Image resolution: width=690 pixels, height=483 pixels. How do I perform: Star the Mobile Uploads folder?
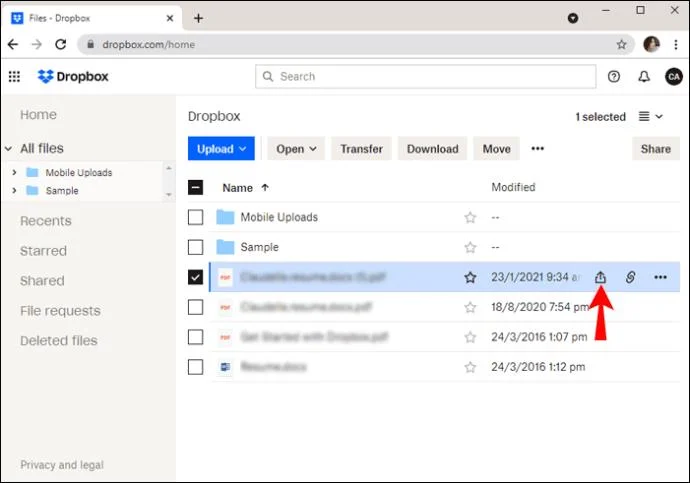coord(470,217)
